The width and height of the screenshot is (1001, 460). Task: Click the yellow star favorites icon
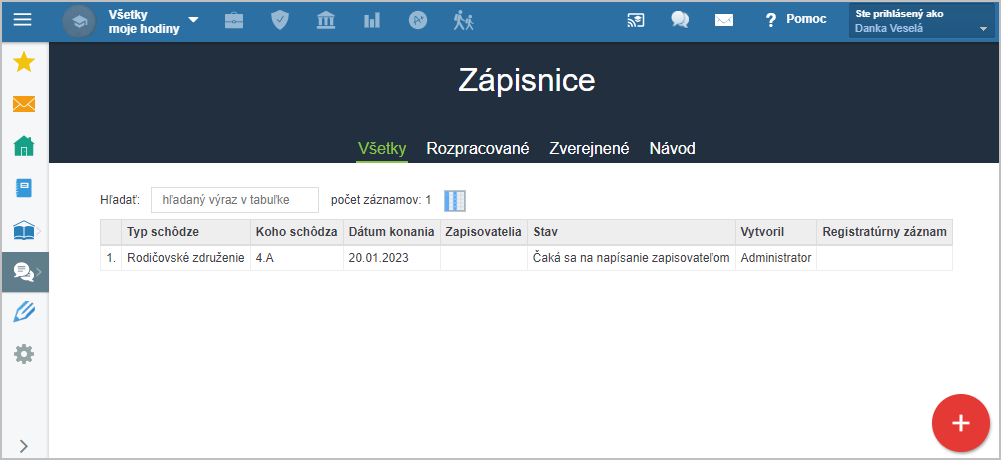[24, 63]
